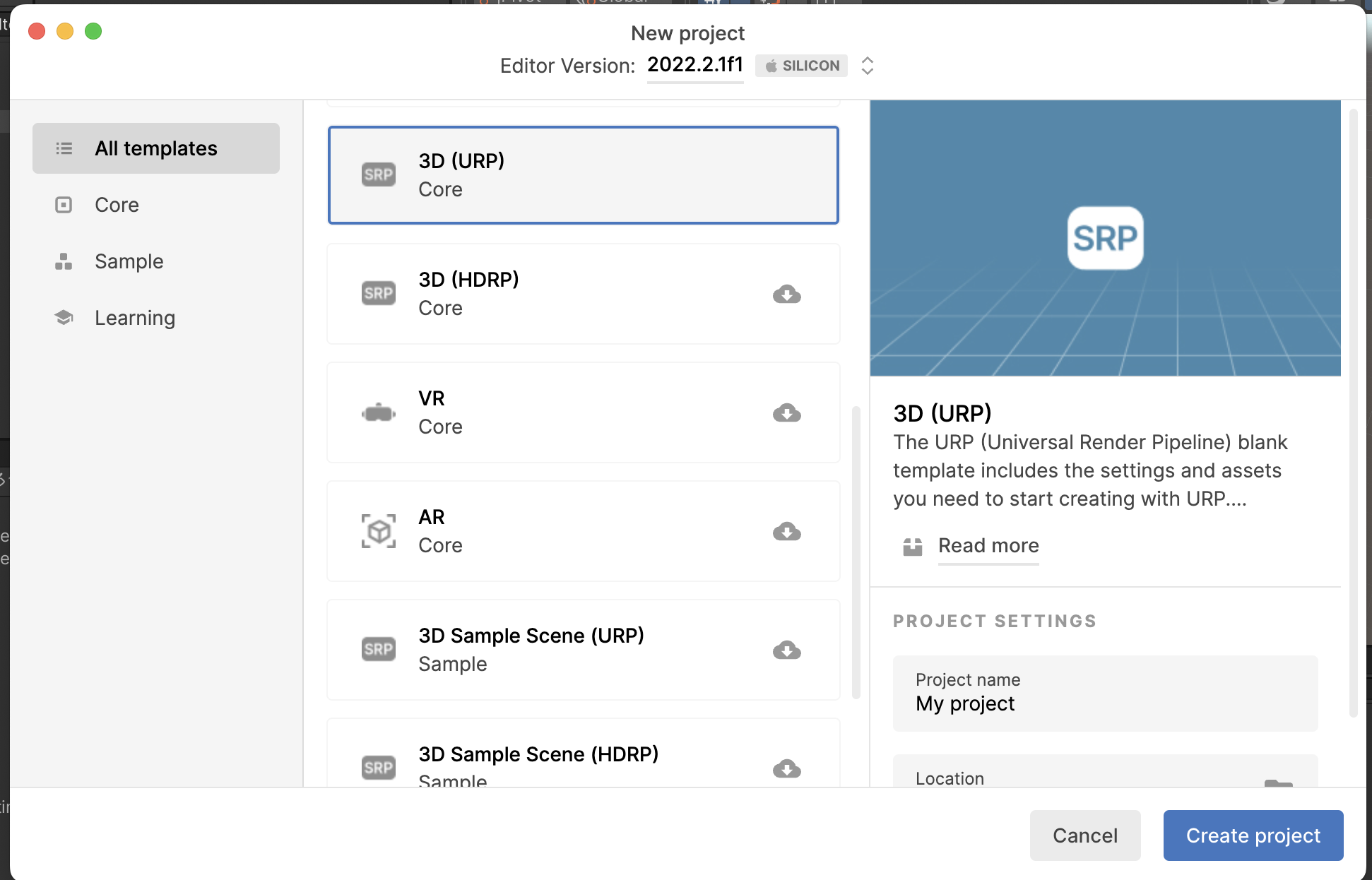Download the VR Core template
Screen dimensions: 1372x880
786,412
